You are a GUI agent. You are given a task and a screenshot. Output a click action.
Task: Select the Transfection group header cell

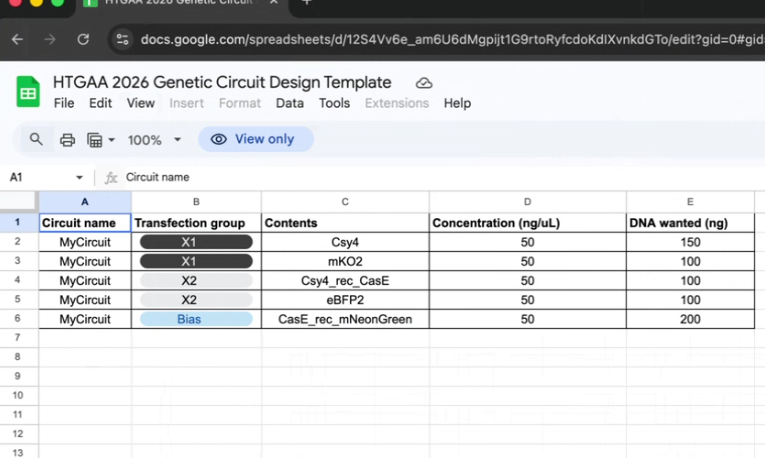pos(196,223)
